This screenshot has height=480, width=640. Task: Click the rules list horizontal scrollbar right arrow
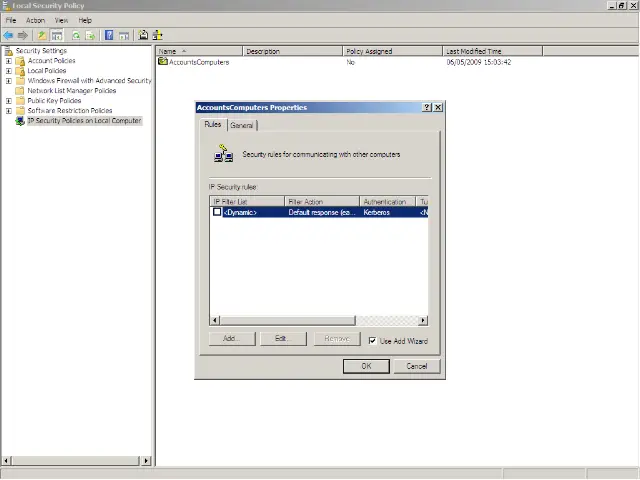click(423, 320)
